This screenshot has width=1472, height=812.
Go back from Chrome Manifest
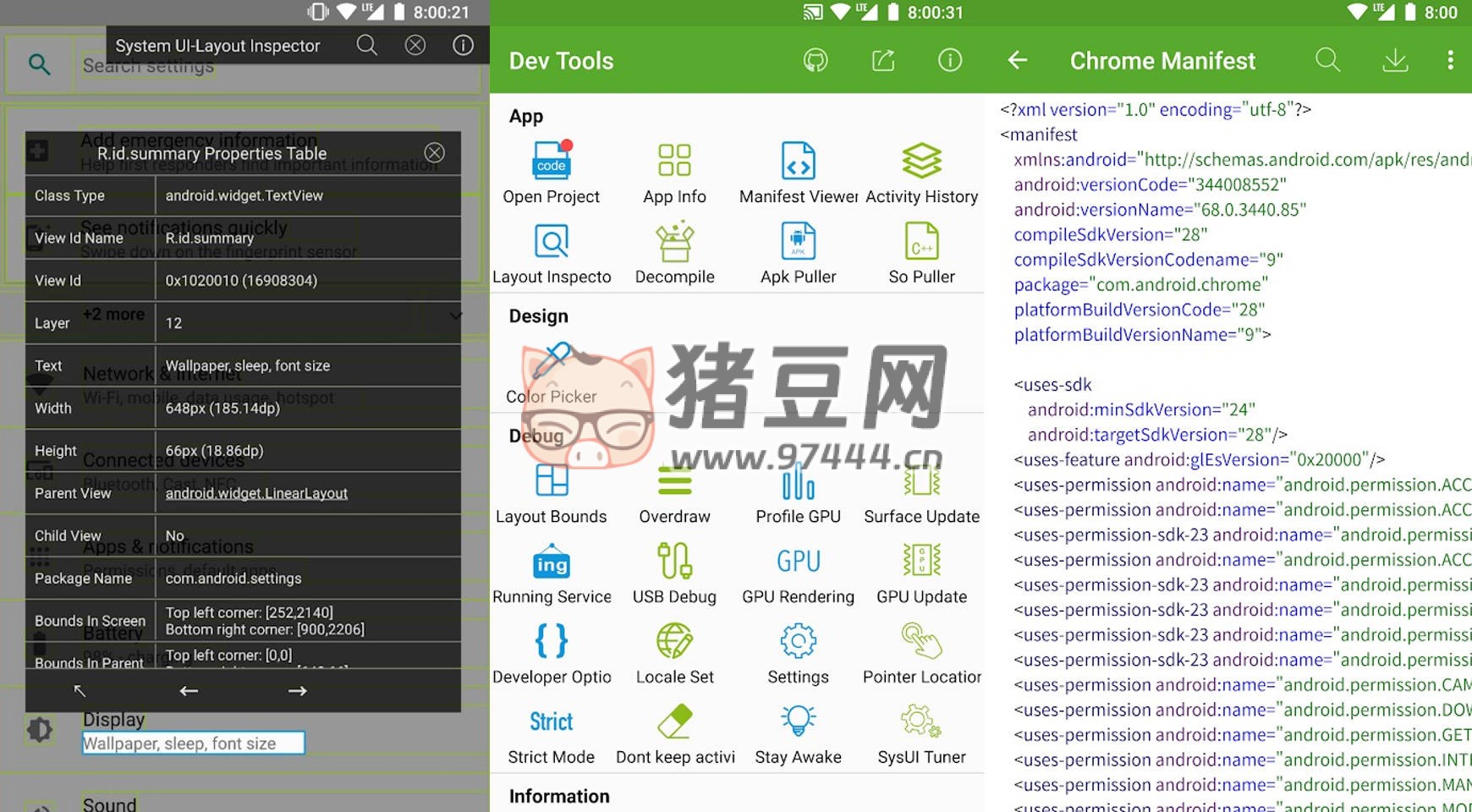(1018, 60)
